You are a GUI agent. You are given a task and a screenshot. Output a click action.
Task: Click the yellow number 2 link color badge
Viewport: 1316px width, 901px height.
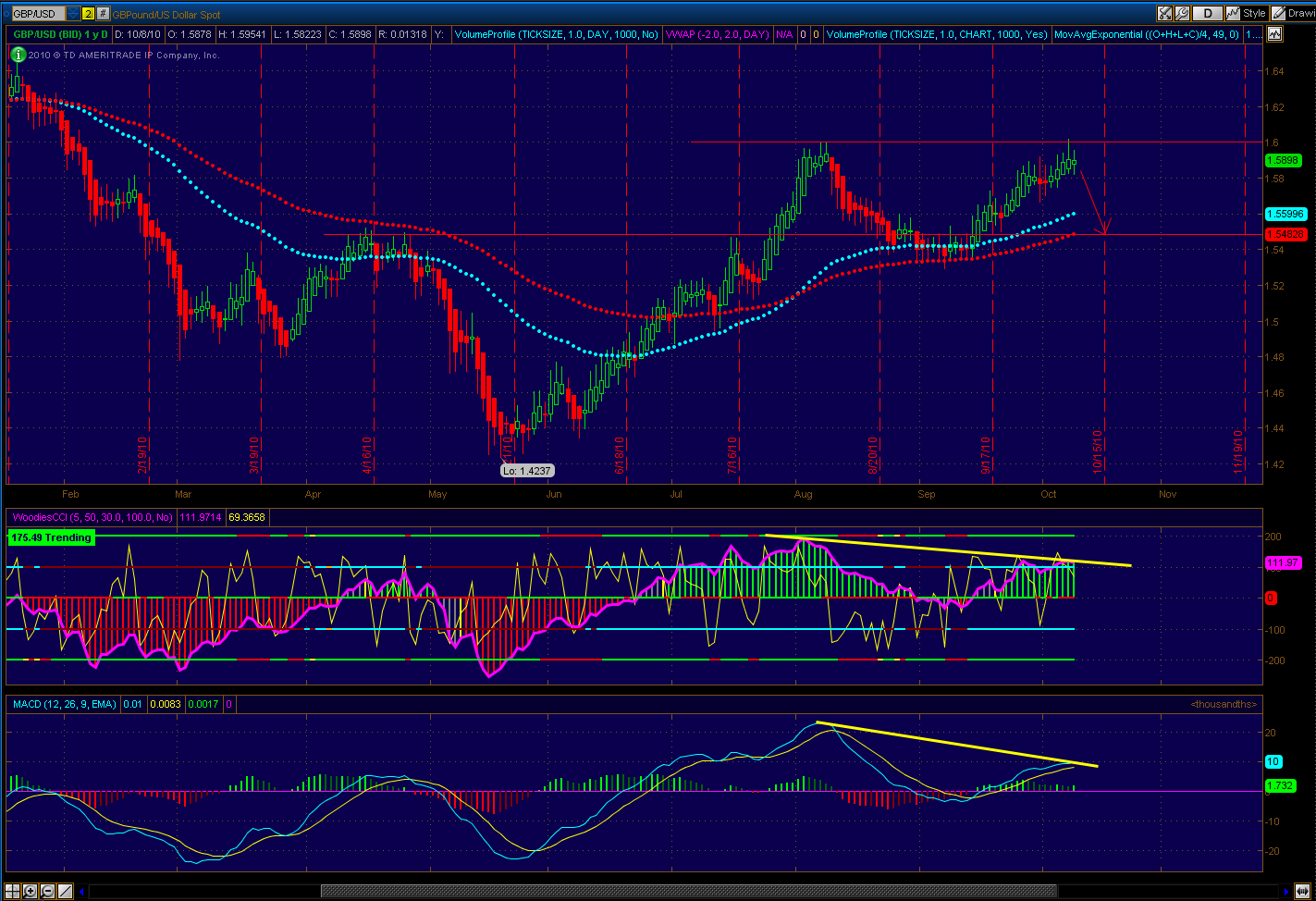click(x=88, y=14)
